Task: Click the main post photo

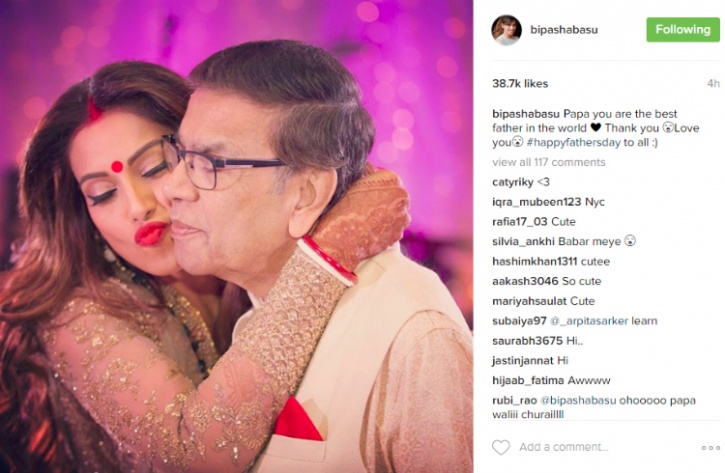Action: click(x=236, y=236)
